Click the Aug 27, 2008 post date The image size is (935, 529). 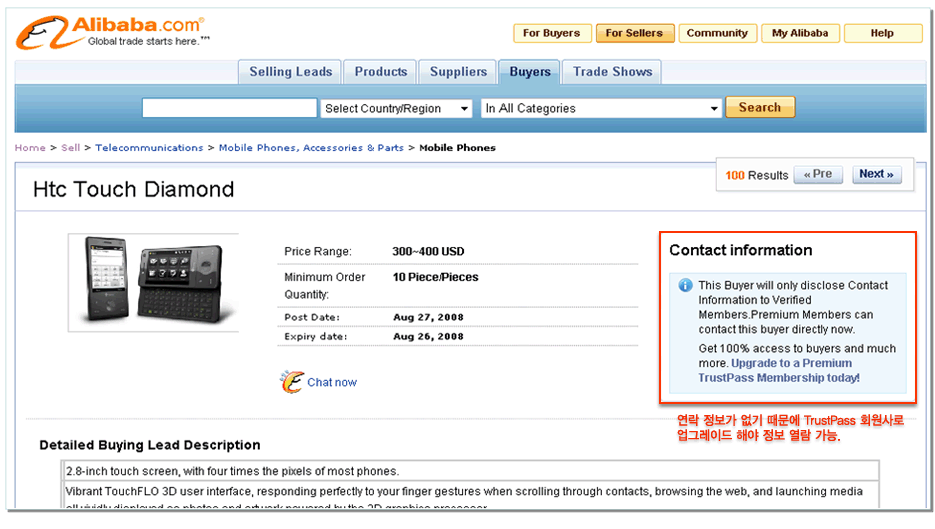tap(428, 317)
